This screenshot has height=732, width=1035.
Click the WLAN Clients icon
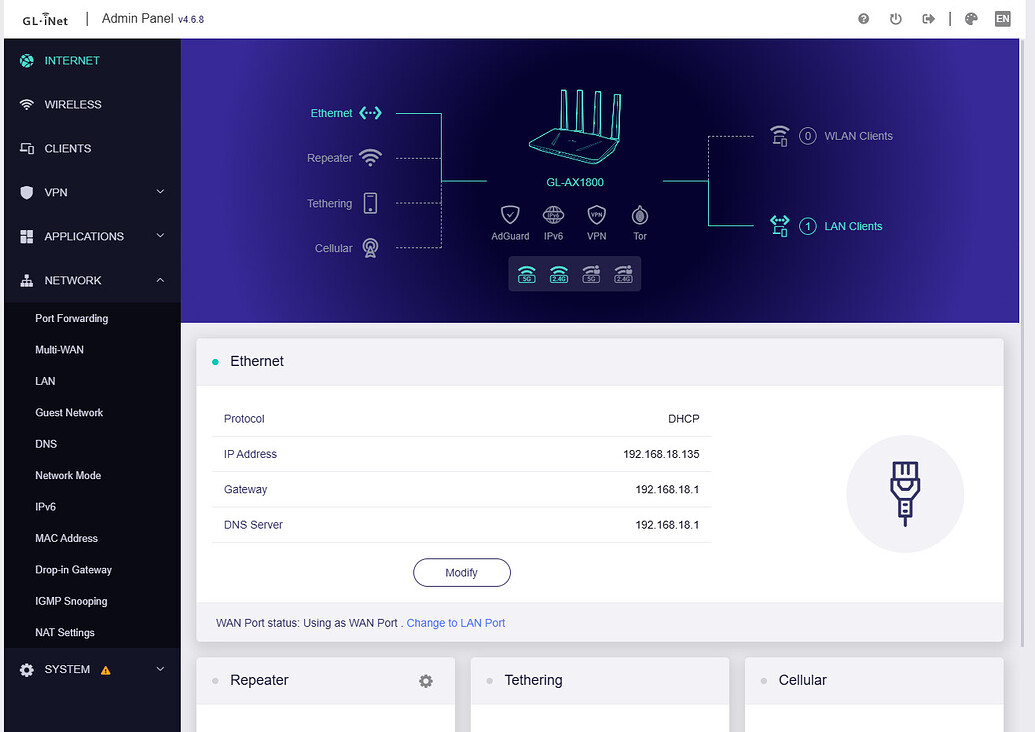coord(780,136)
